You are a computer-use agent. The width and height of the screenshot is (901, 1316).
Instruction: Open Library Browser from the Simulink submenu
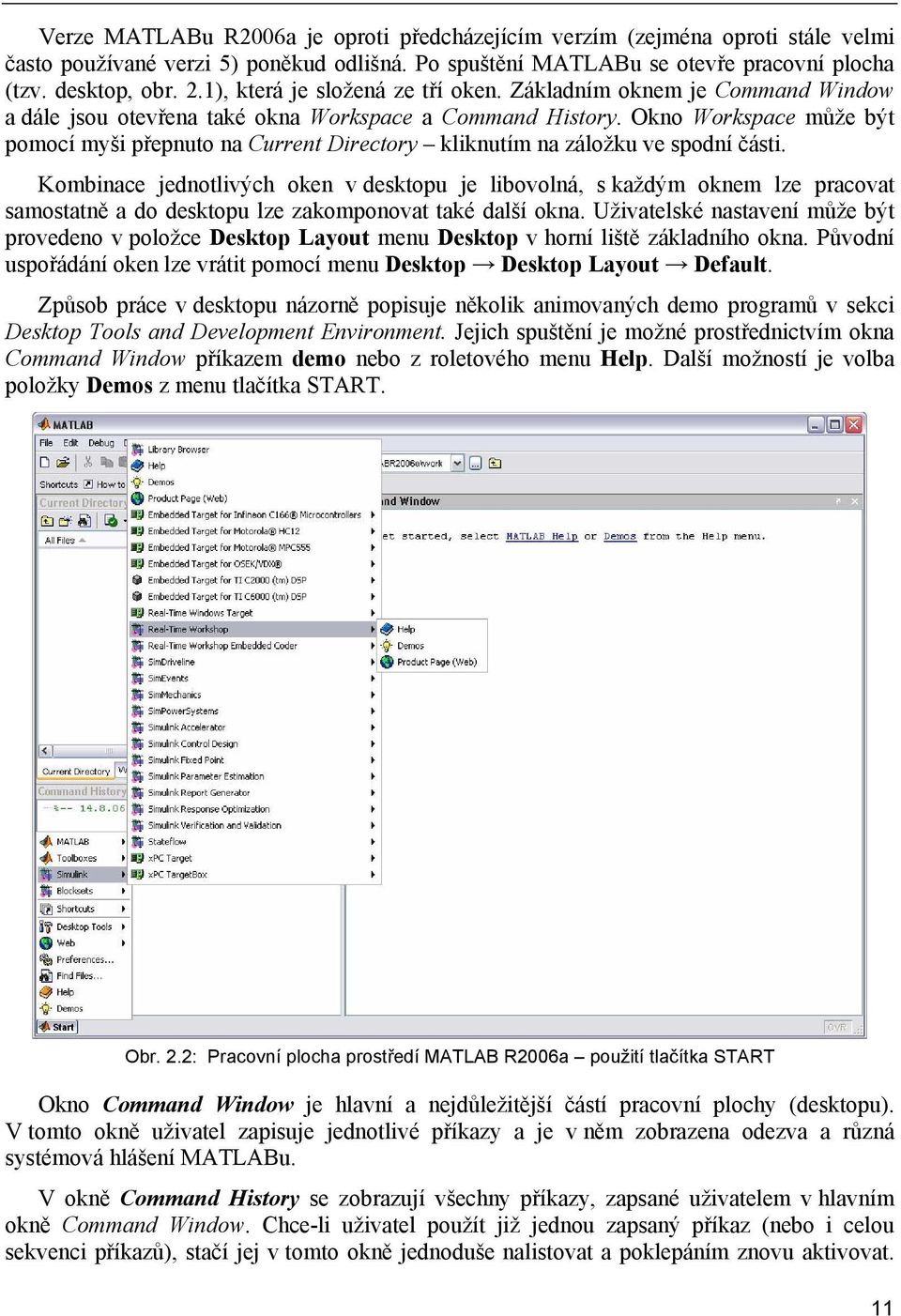(x=255, y=450)
